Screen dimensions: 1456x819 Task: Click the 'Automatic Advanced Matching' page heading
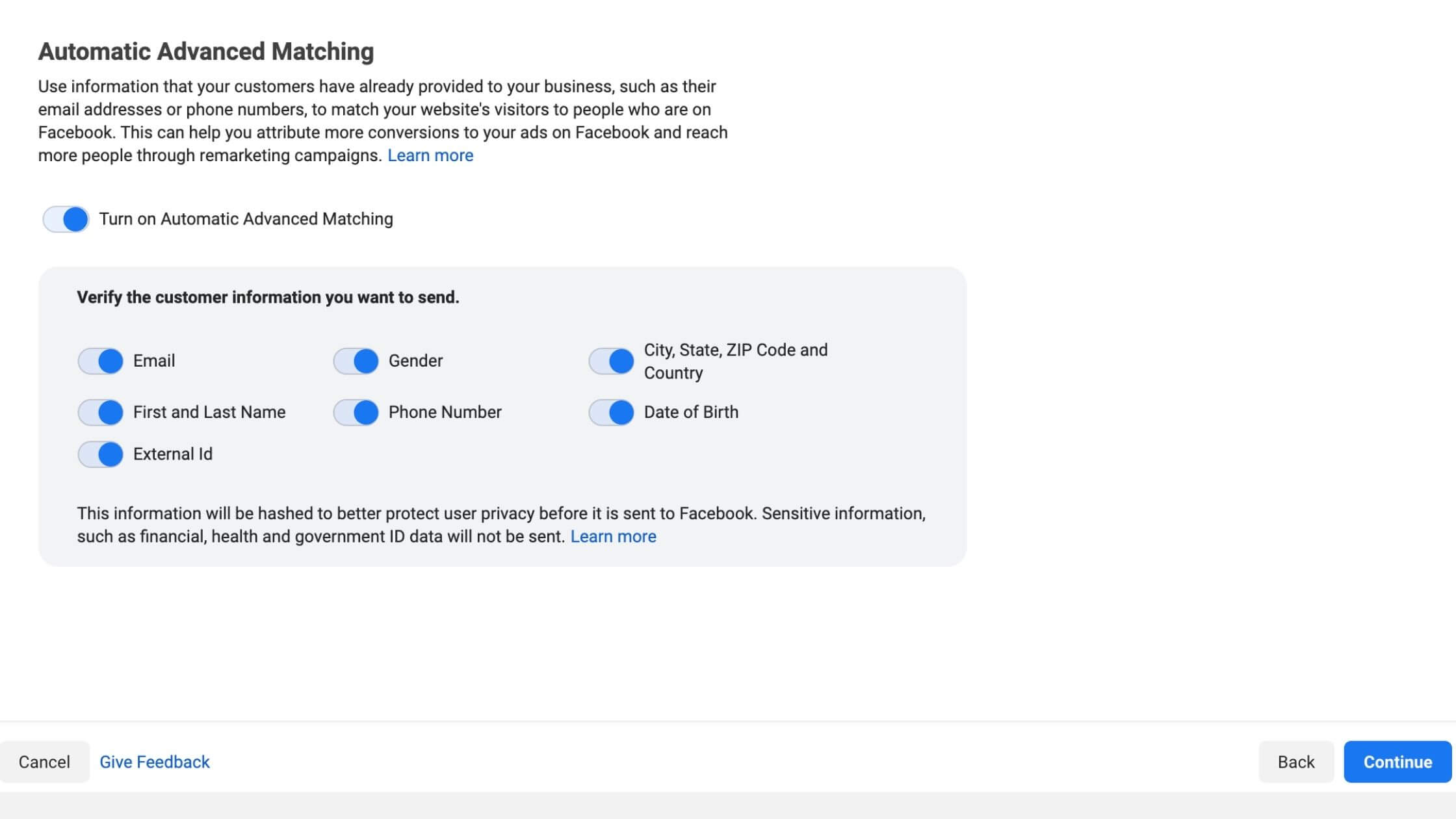click(x=206, y=51)
